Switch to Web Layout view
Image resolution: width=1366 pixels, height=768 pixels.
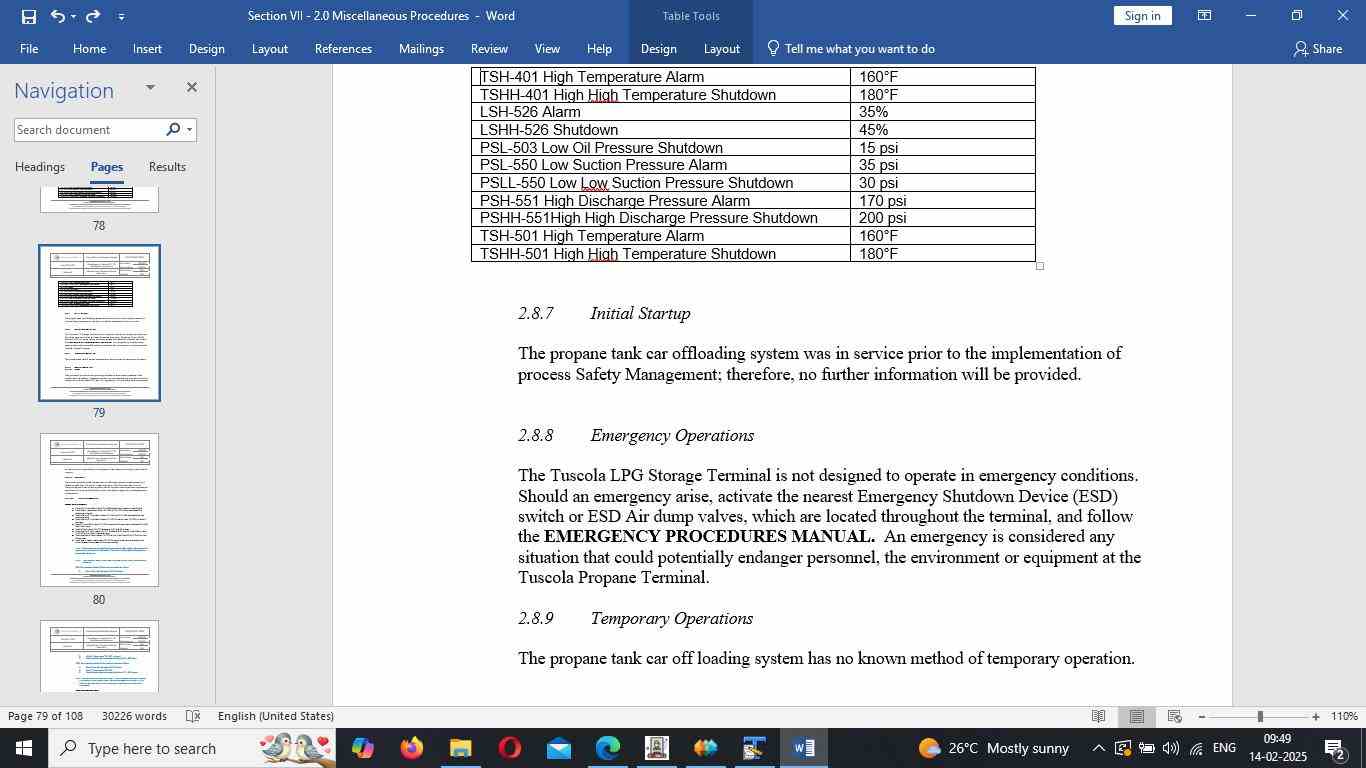[x=1175, y=716]
